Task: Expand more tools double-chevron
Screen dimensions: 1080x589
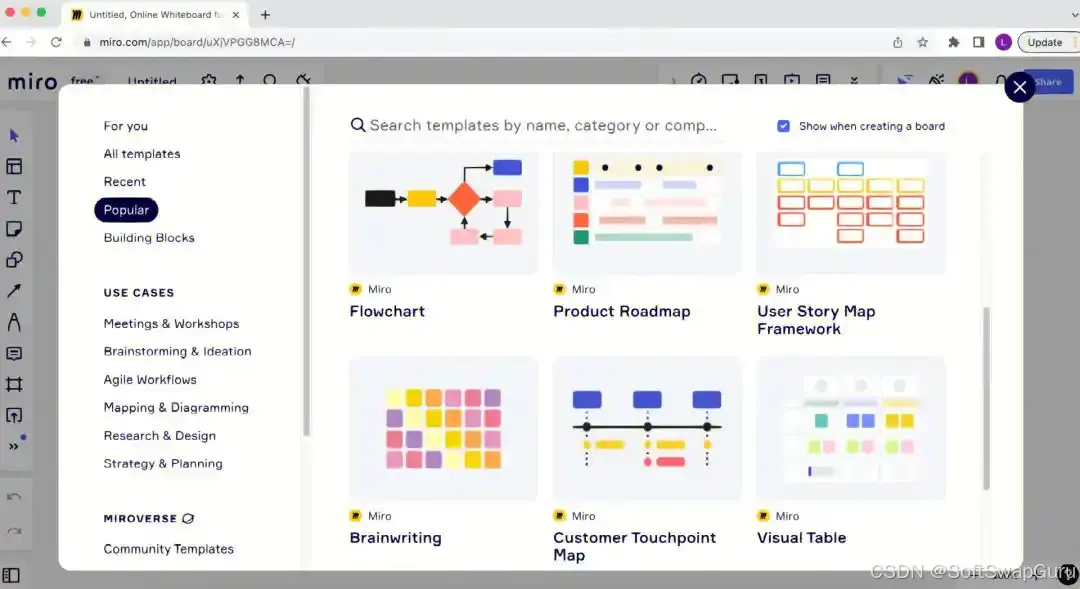Action: [14, 446]
